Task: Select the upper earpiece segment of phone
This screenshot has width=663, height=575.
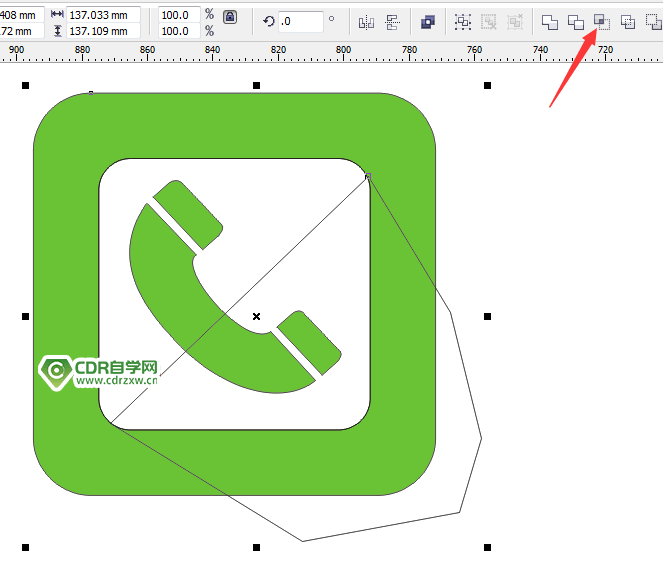Action: coord(188,215)
